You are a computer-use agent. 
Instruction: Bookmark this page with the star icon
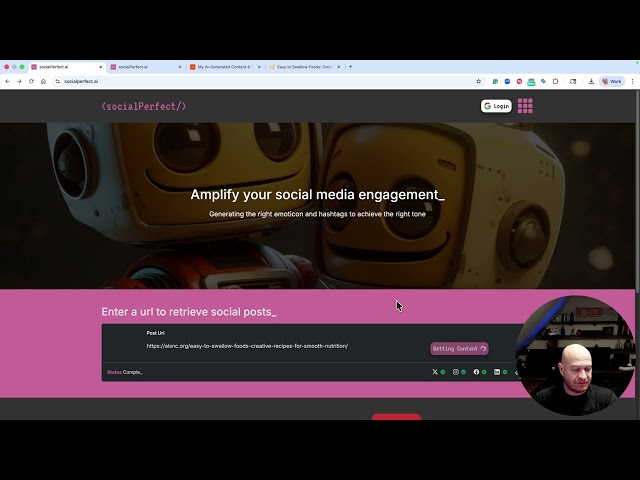(479, 81)
